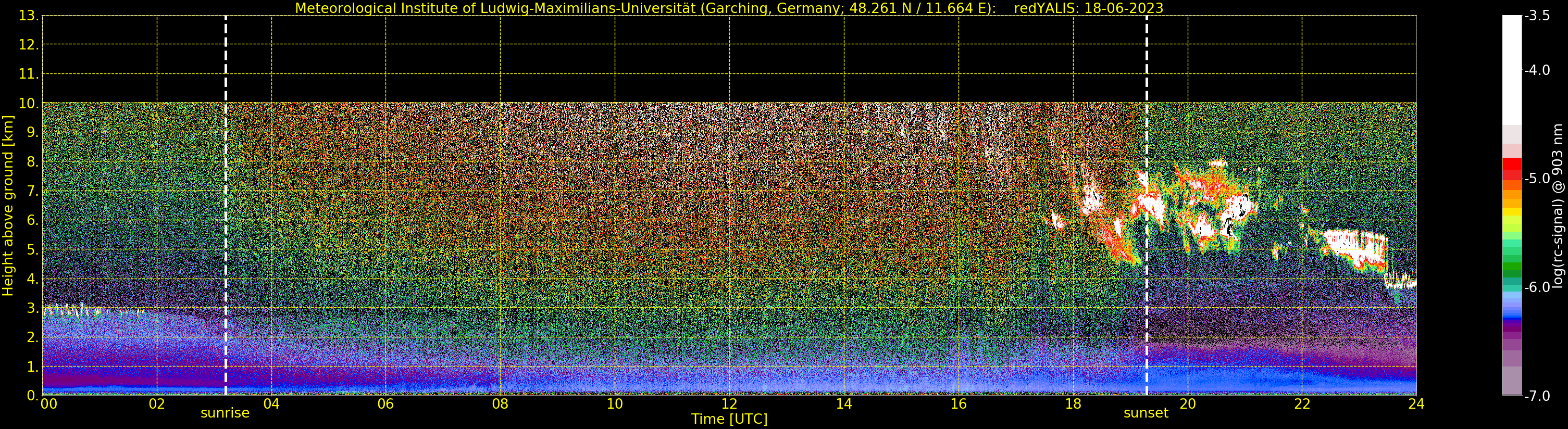
Task: Click the height axis tick label '13.'
Action: click(29, 16)
